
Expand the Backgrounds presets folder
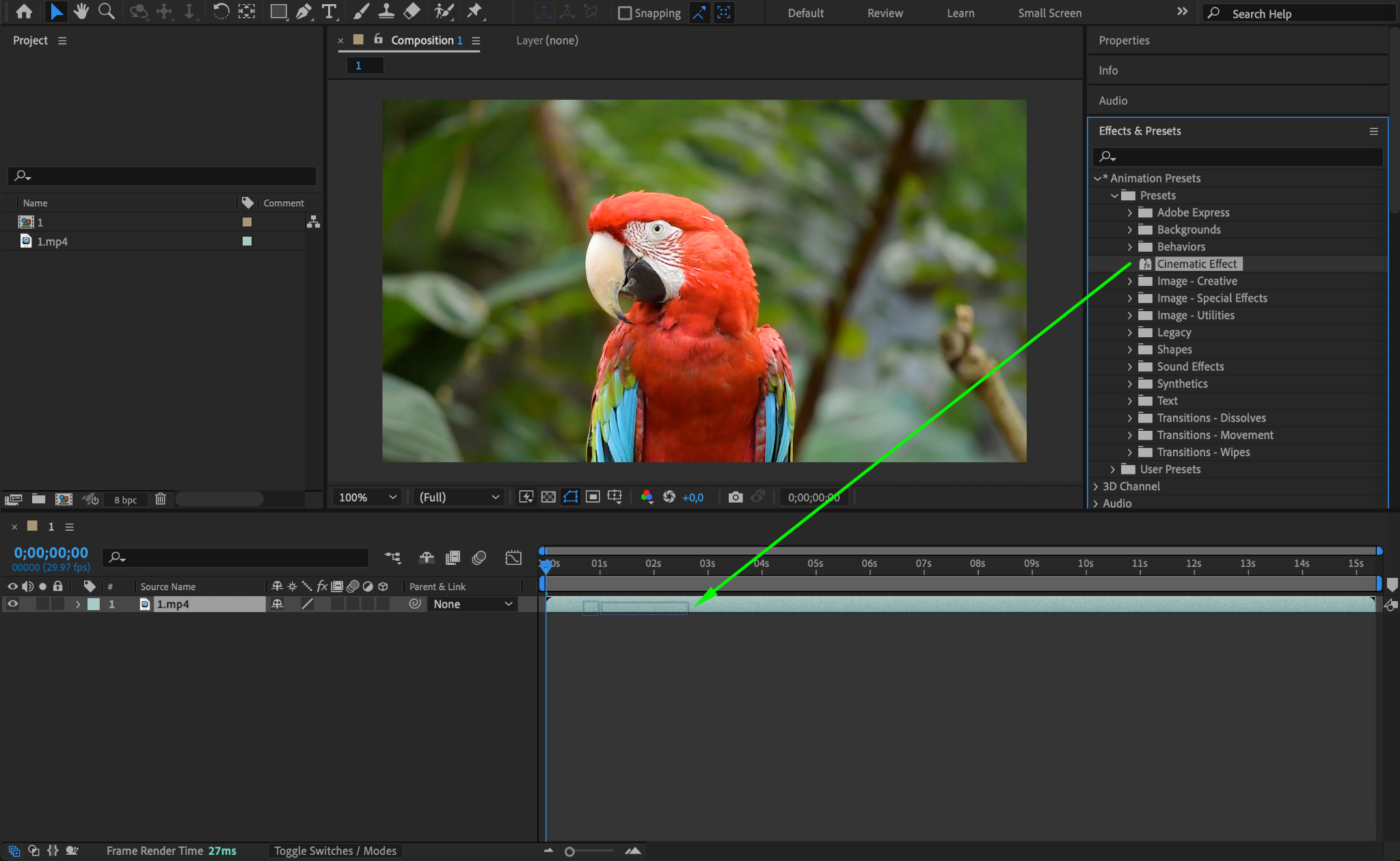[x=1130, y=230]
